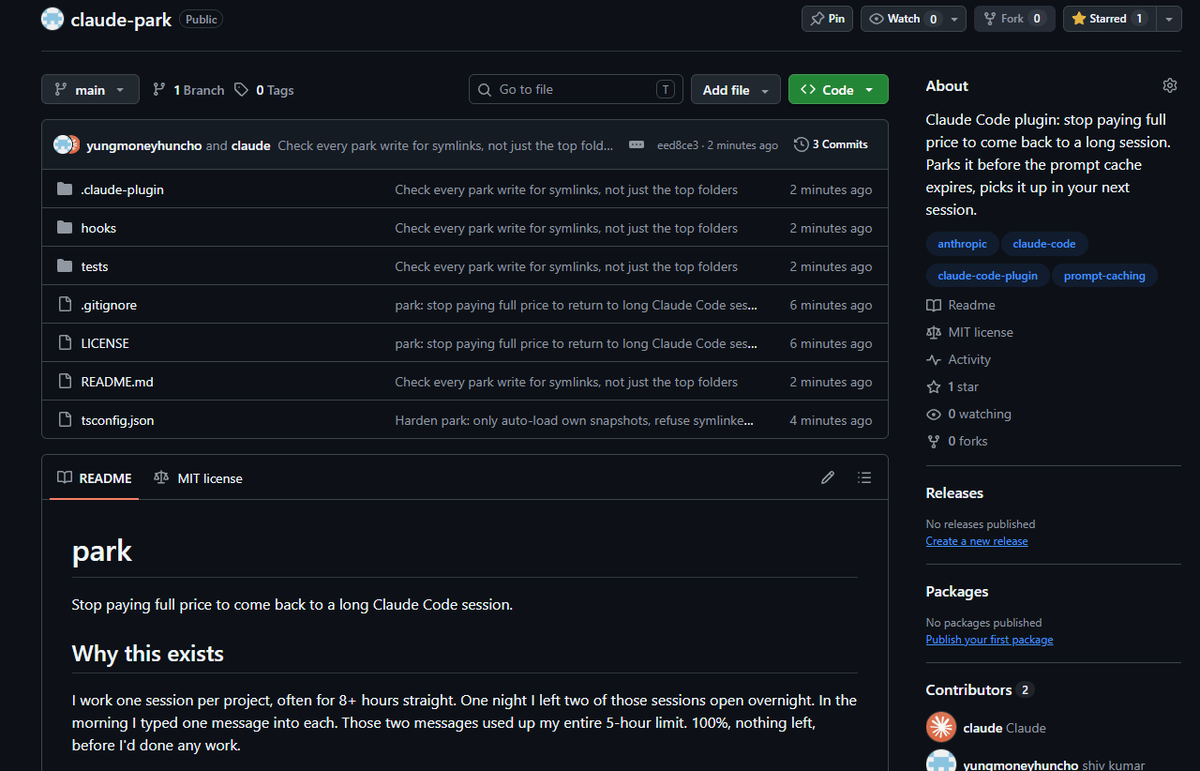1200x771 pixels.
Task: Click the hooks folder icon
Action: (x=65, y=228)
